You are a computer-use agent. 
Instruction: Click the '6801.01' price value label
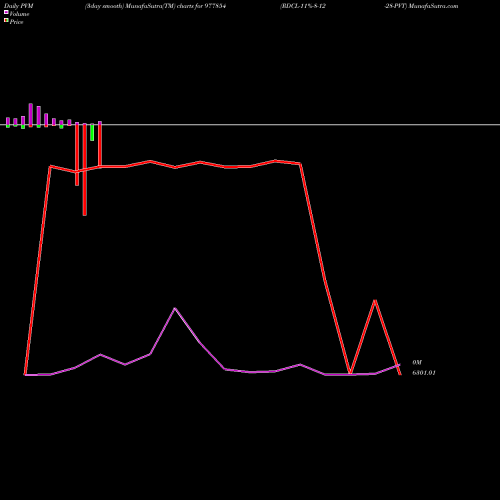click(424, 373)
